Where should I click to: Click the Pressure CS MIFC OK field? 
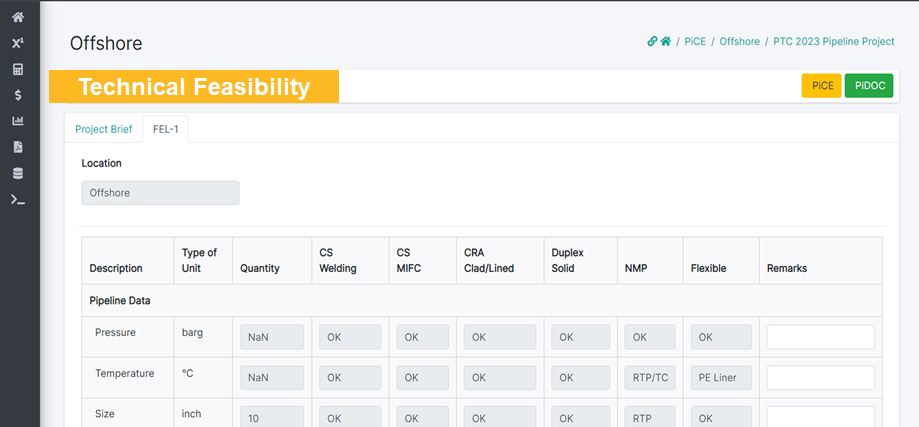click(x=423, y=337)
